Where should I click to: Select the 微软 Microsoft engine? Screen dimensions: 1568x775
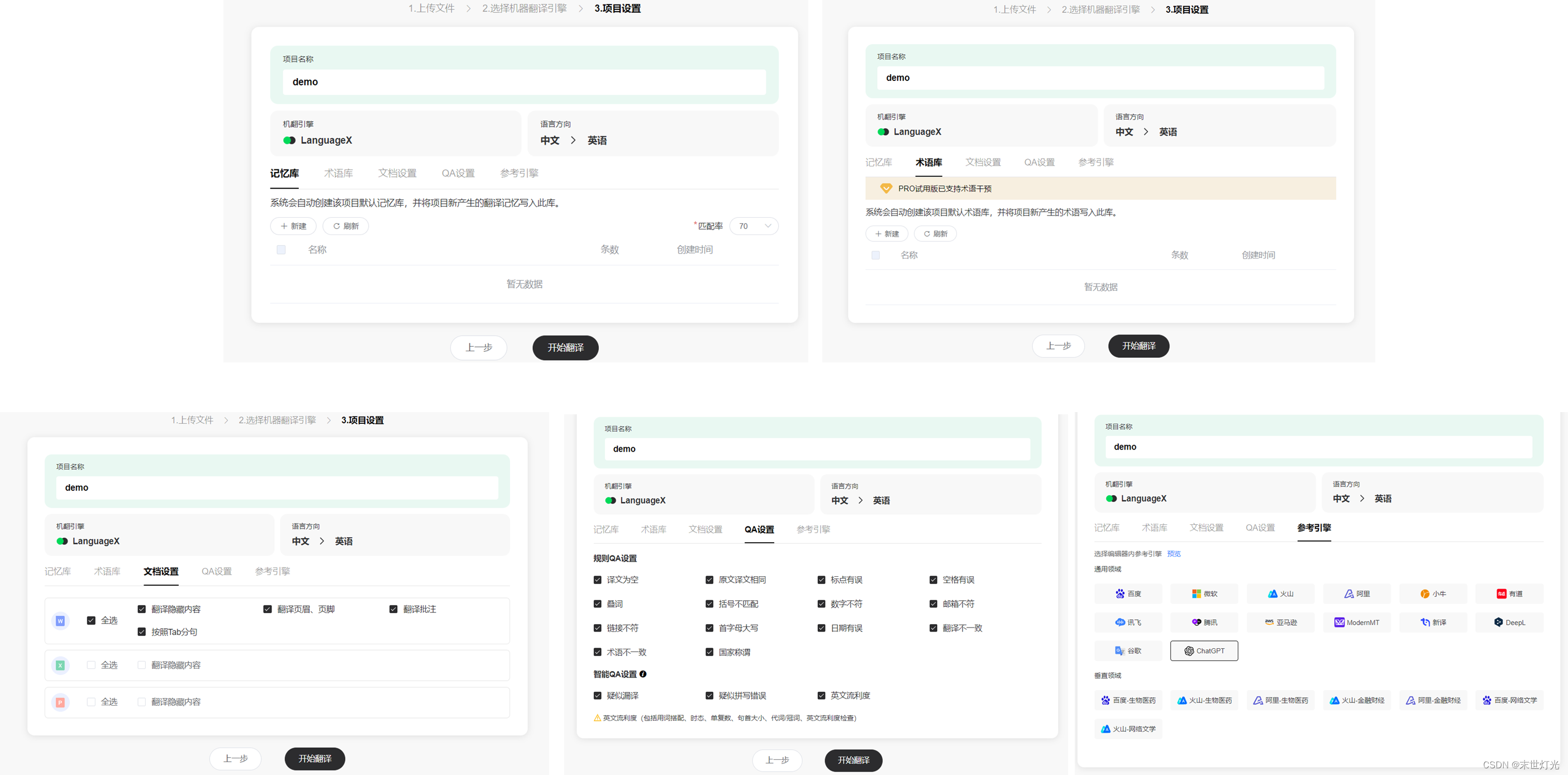point(1203,593)
